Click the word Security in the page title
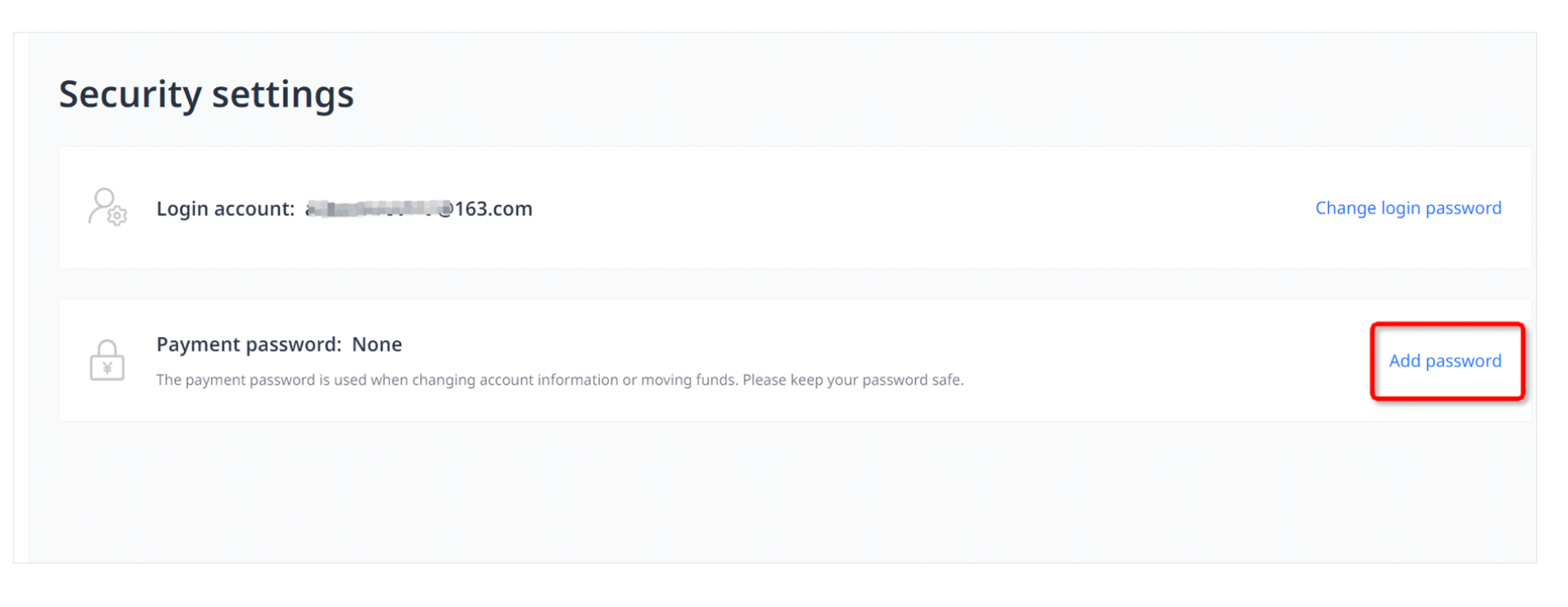This screenshot has width=1568, height=607. pyautogui.click(x=130, y=94)
